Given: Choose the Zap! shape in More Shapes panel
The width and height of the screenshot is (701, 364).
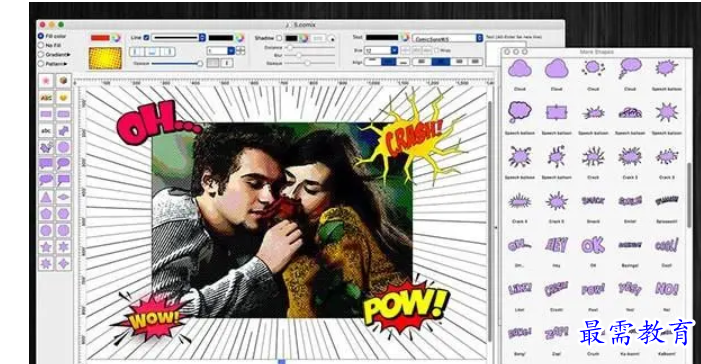Looking at the screenshot, I should point(556,333).
